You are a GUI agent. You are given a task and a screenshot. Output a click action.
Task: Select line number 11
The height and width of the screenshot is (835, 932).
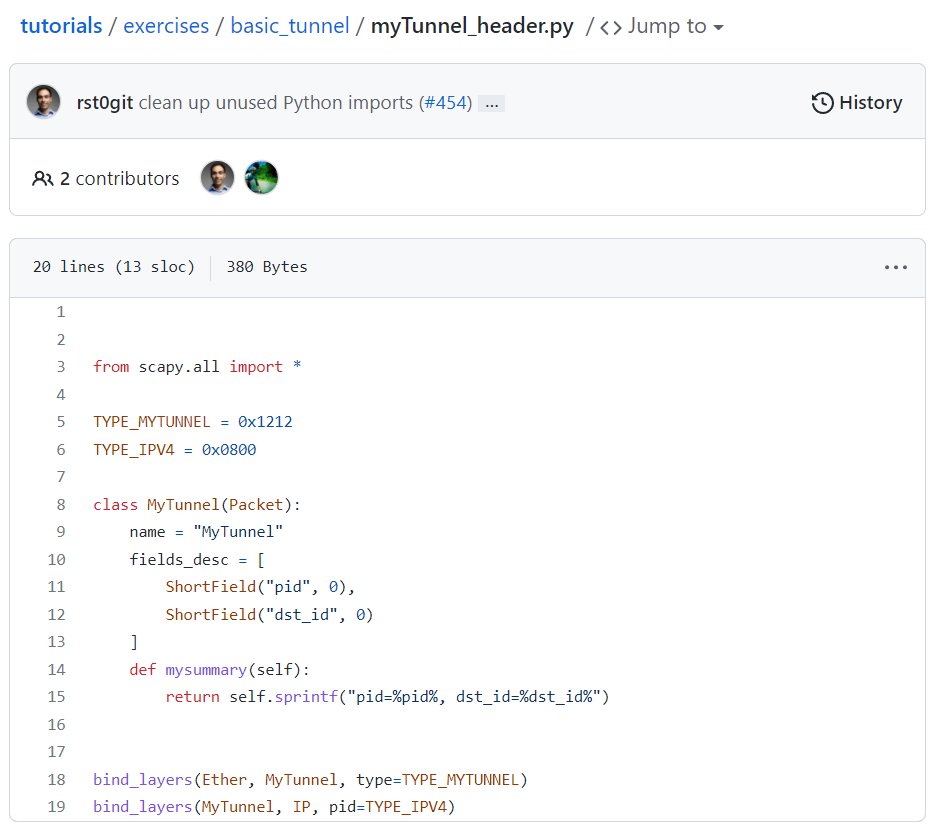[56, 587]
